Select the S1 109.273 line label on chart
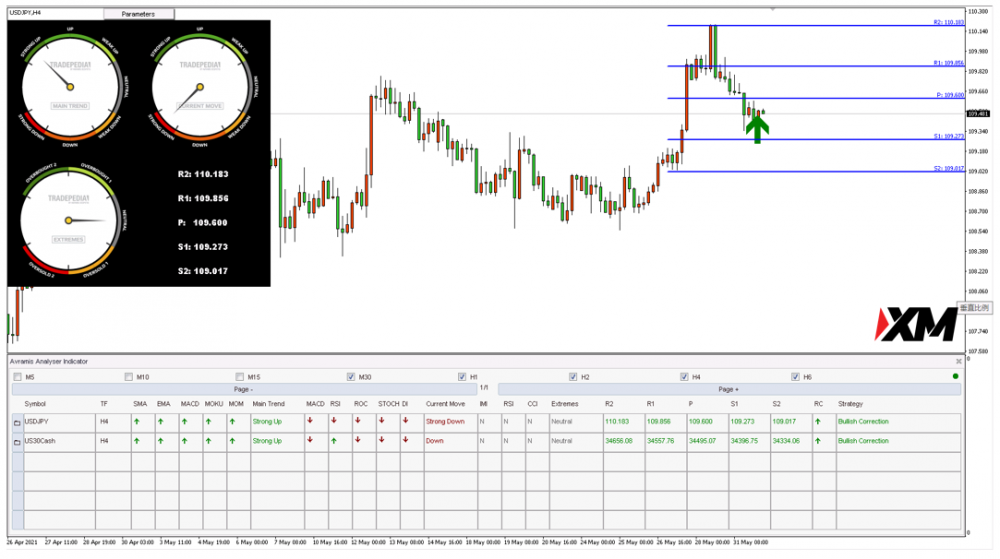Viewport: 1000px width, 559px height. click(948, 136)
